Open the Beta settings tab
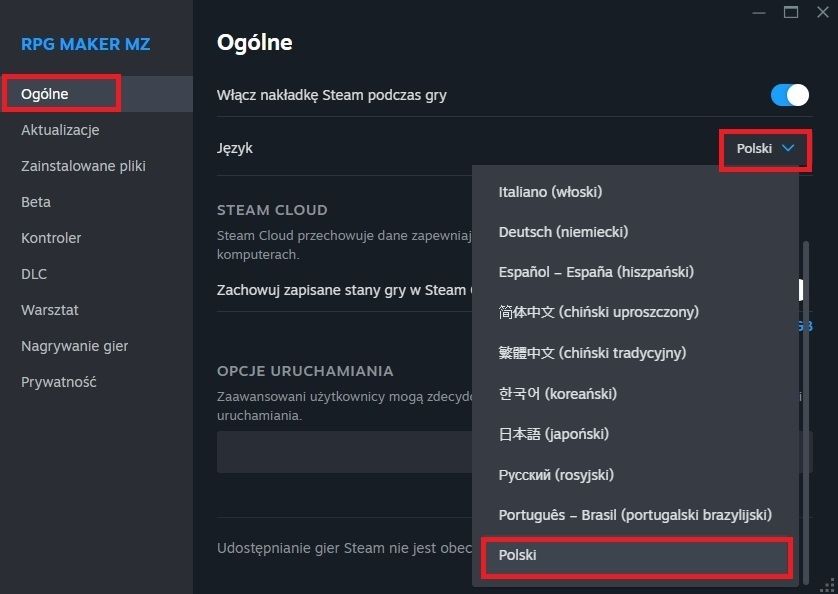This screenshot has width=838, height=594. [36, 202]
